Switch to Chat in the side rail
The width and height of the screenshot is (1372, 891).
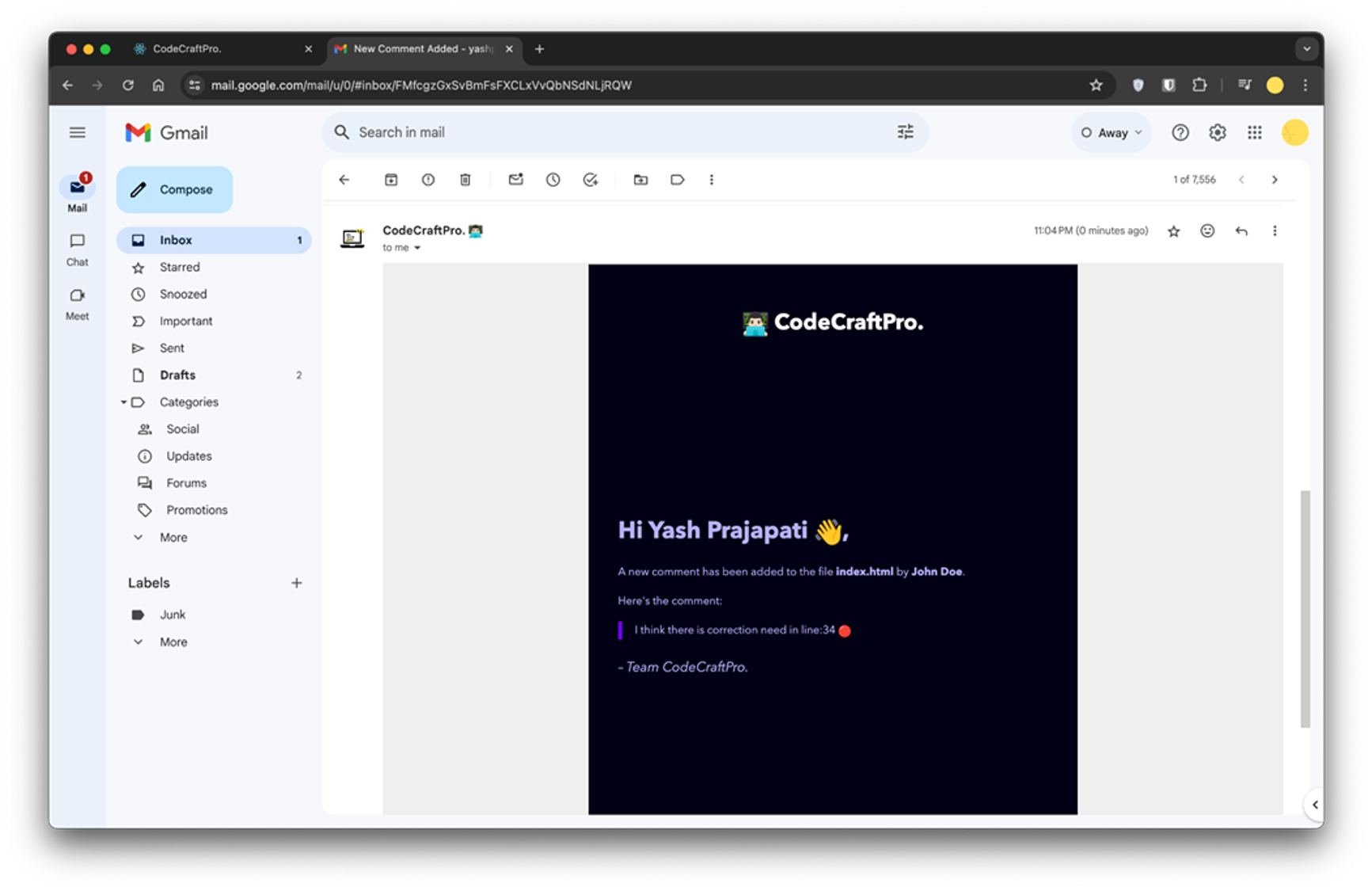77,249
